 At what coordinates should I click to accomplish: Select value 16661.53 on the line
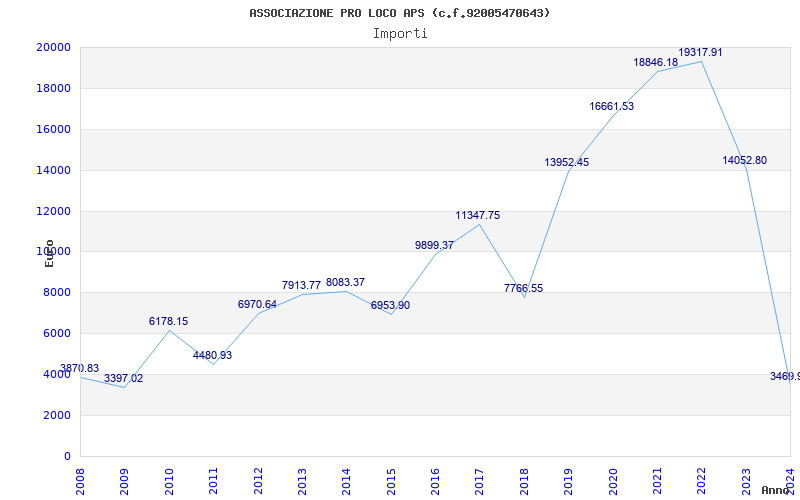pos(612,107)
